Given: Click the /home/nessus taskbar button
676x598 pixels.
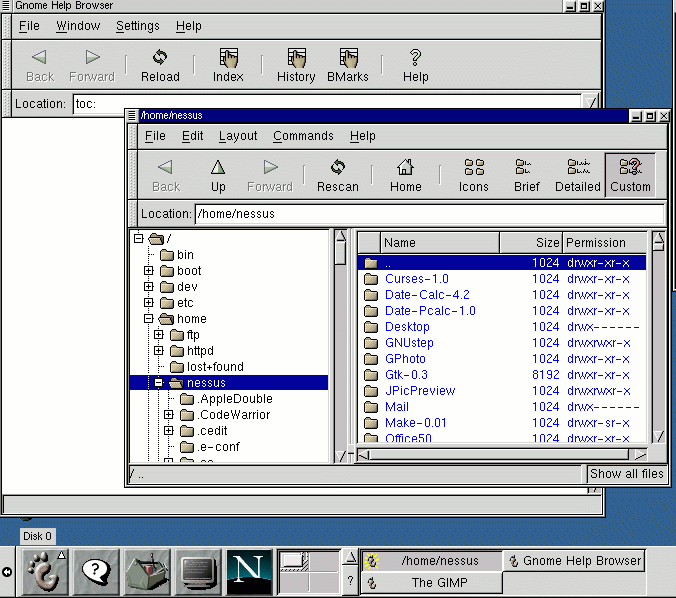Looking at the screenshot, I should pos(432,560).
